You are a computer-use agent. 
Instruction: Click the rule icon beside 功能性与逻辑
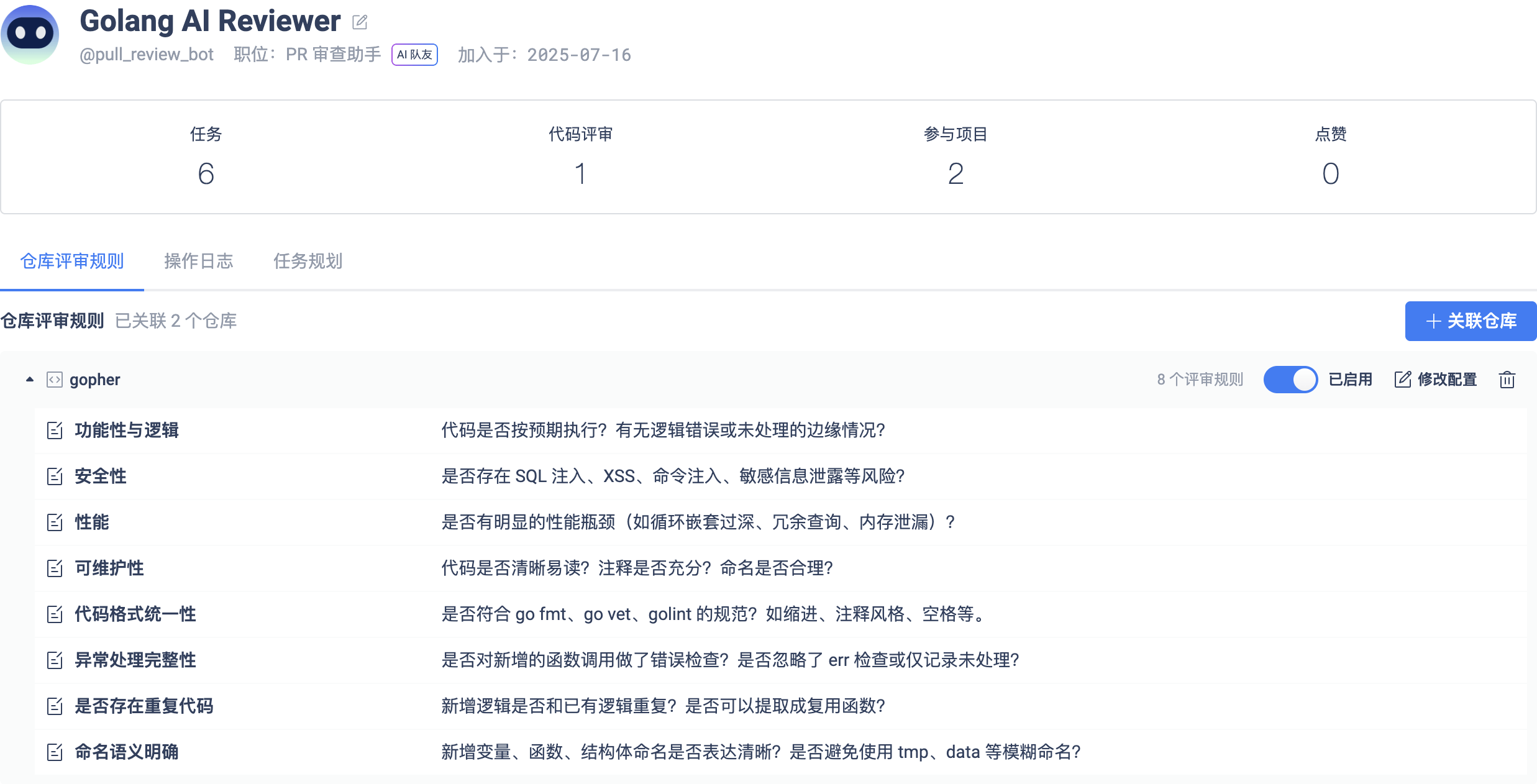click(55, 431)
